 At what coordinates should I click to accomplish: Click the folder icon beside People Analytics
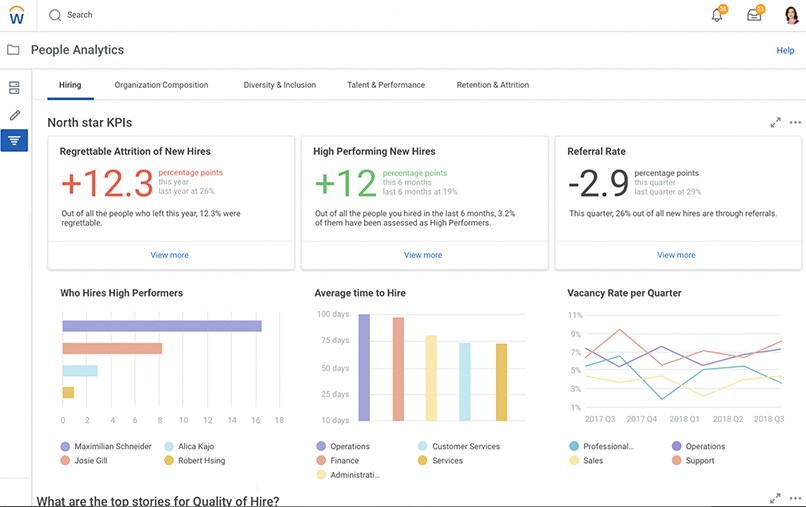(13, 50)
